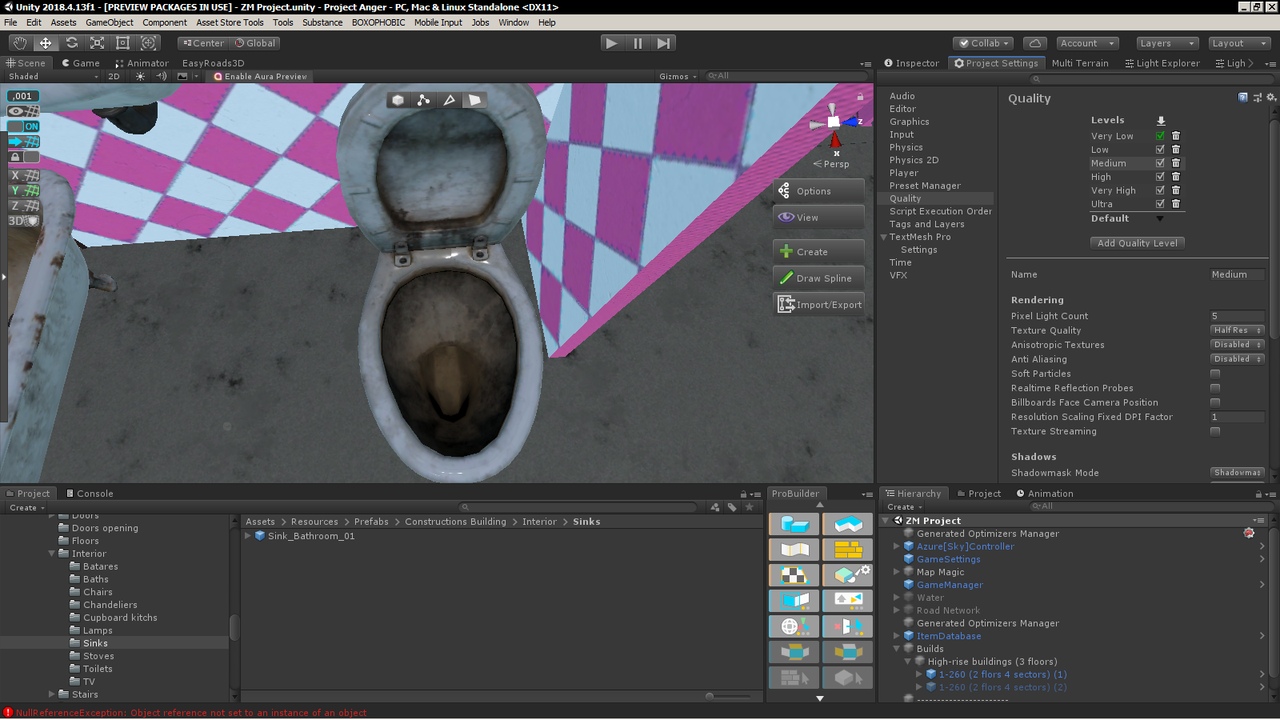Select the Scale tool
The image size is (1280, 720).
click(x=97, y=43)
